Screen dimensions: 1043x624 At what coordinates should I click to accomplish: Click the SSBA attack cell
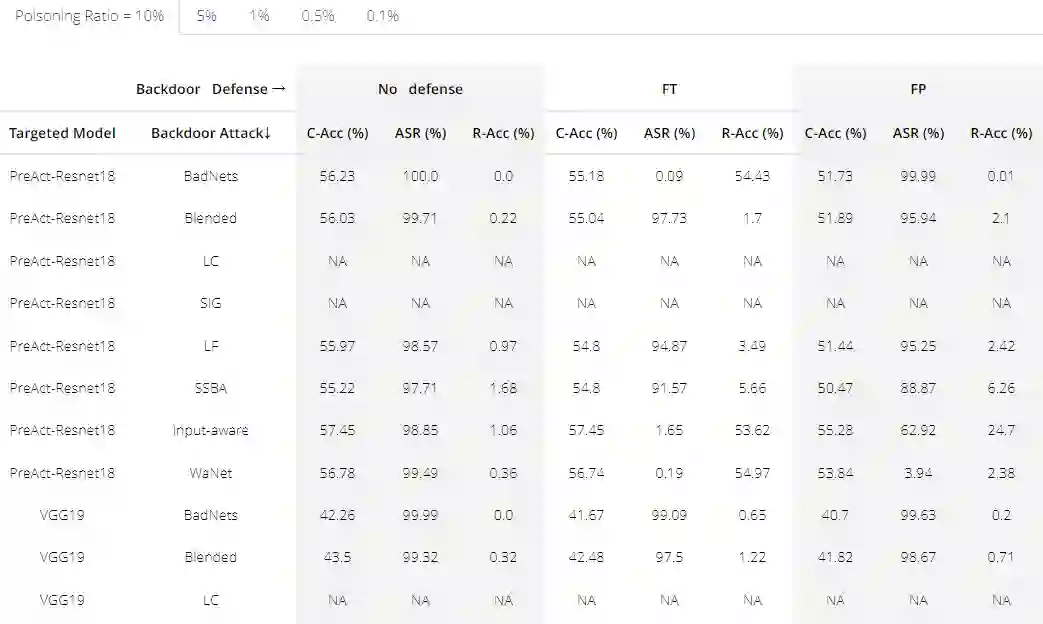(x=210, y=388)
